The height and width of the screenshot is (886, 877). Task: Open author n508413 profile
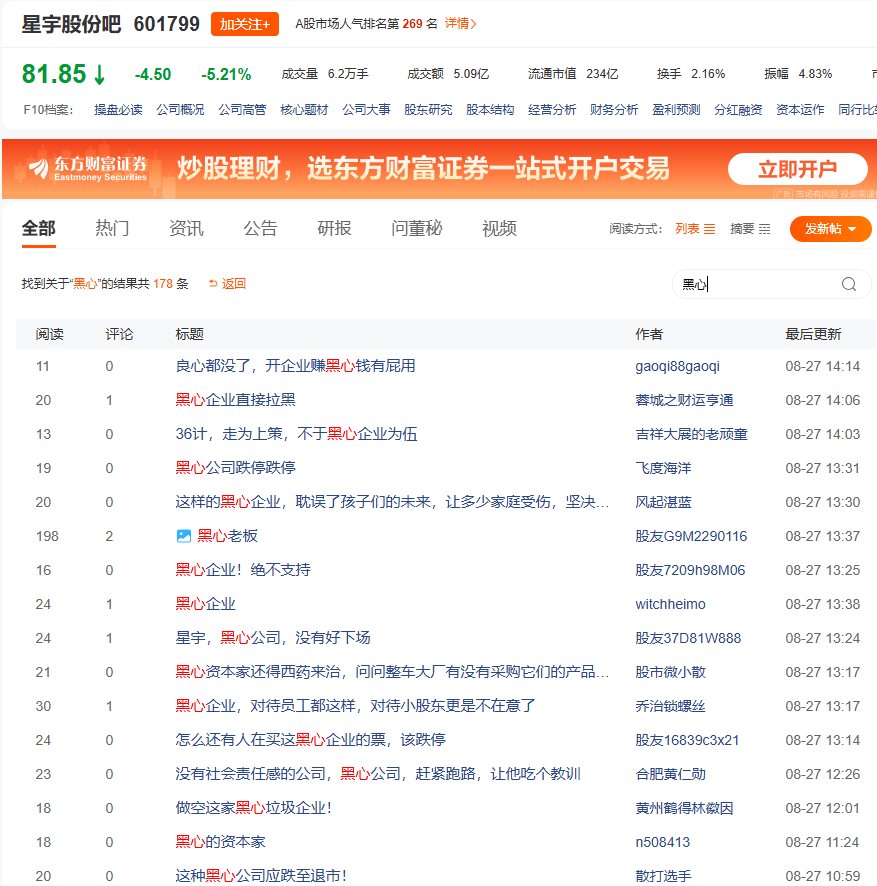click(663, 842)
